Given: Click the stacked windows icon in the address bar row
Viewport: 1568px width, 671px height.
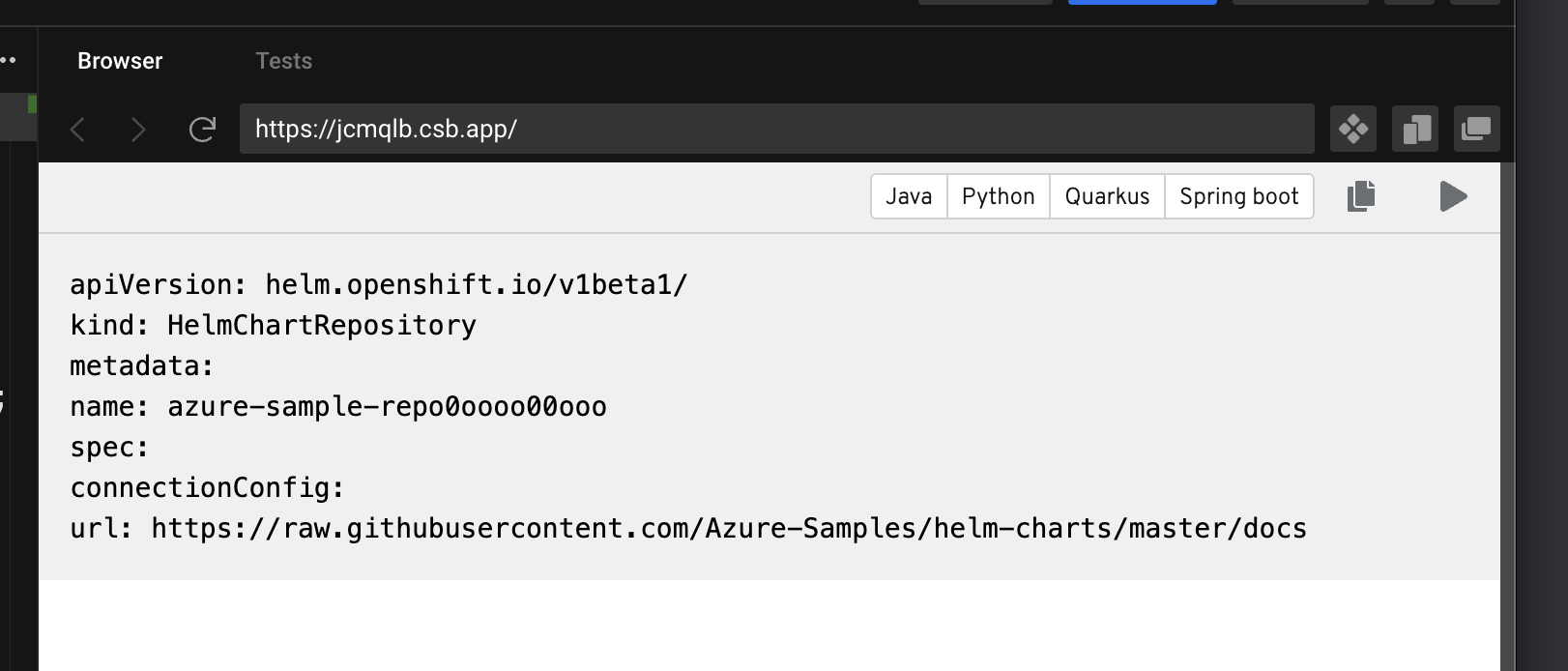Looking at the screenshot, I should (x=1476, y=129).
